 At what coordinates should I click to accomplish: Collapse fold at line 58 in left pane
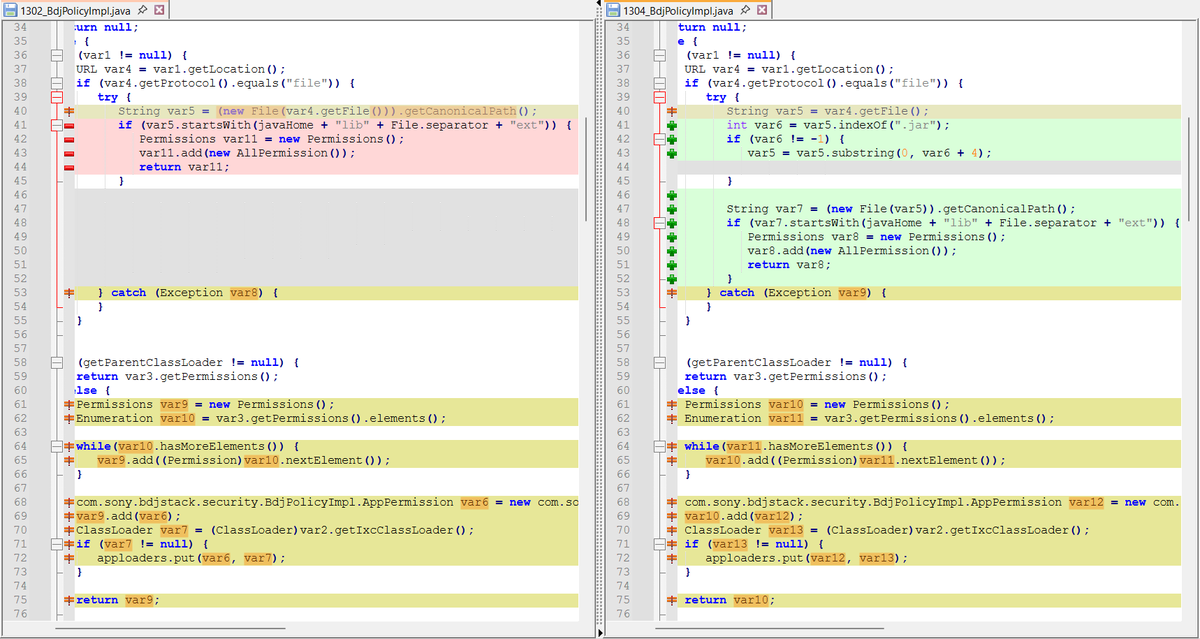pyautogui.click(x=57, y=362)
